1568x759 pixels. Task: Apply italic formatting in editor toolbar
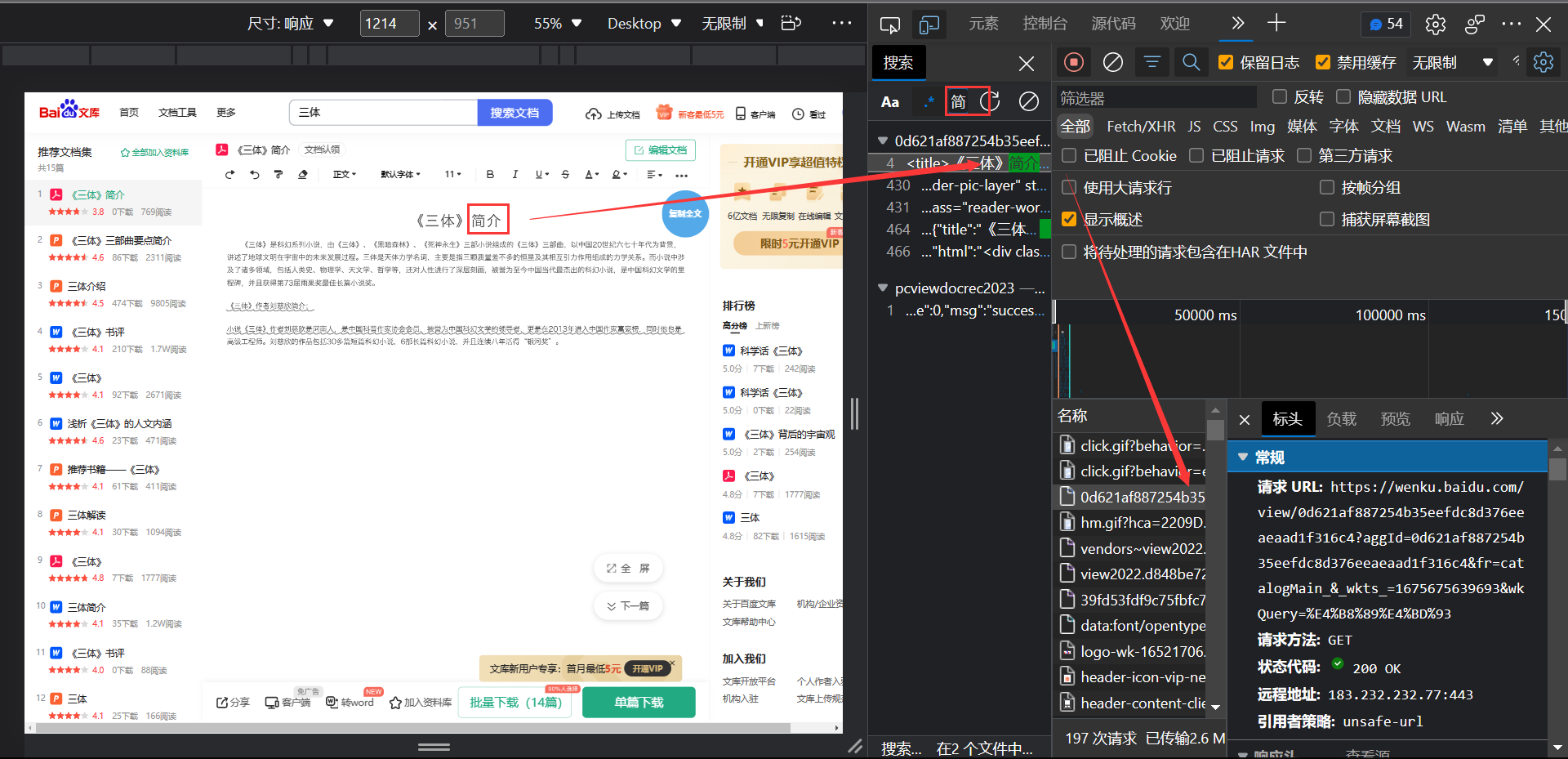pos(514,174)
